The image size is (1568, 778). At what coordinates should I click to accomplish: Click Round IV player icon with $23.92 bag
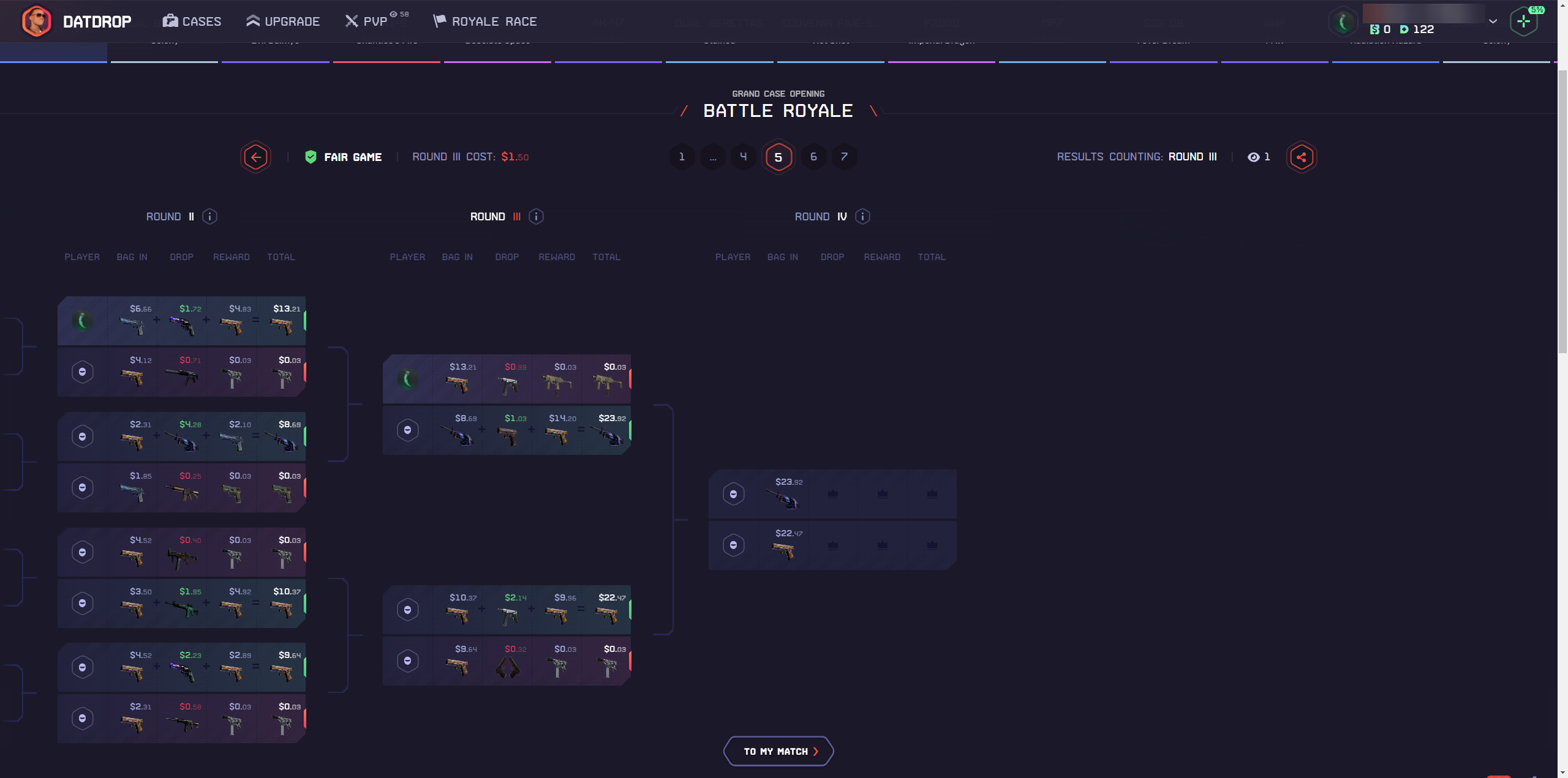[x=733, y=494]
